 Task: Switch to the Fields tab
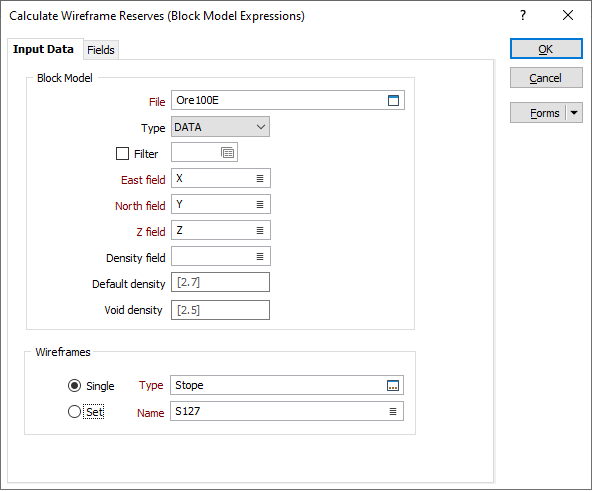pos(101,50)
